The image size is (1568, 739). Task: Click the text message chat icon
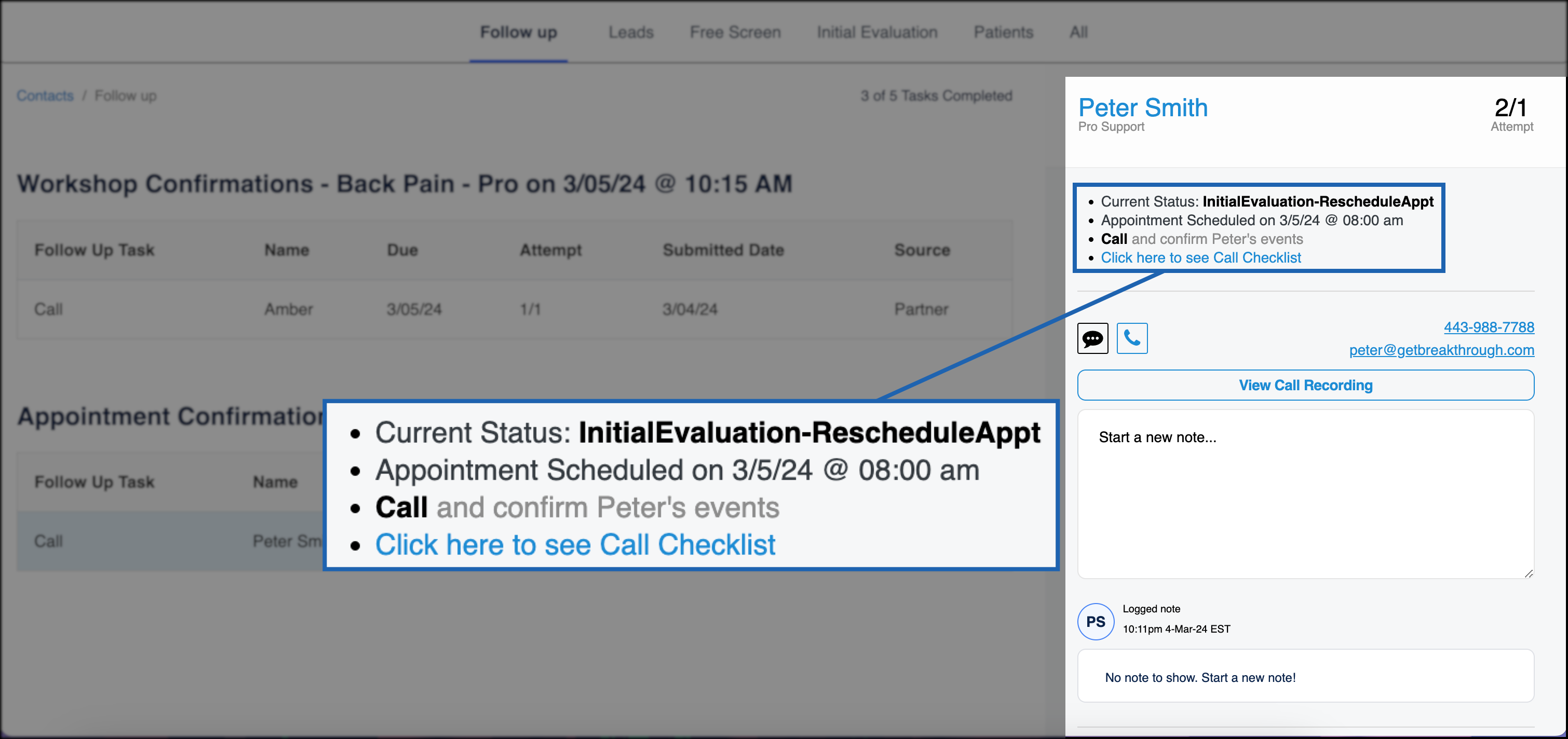1092,338
